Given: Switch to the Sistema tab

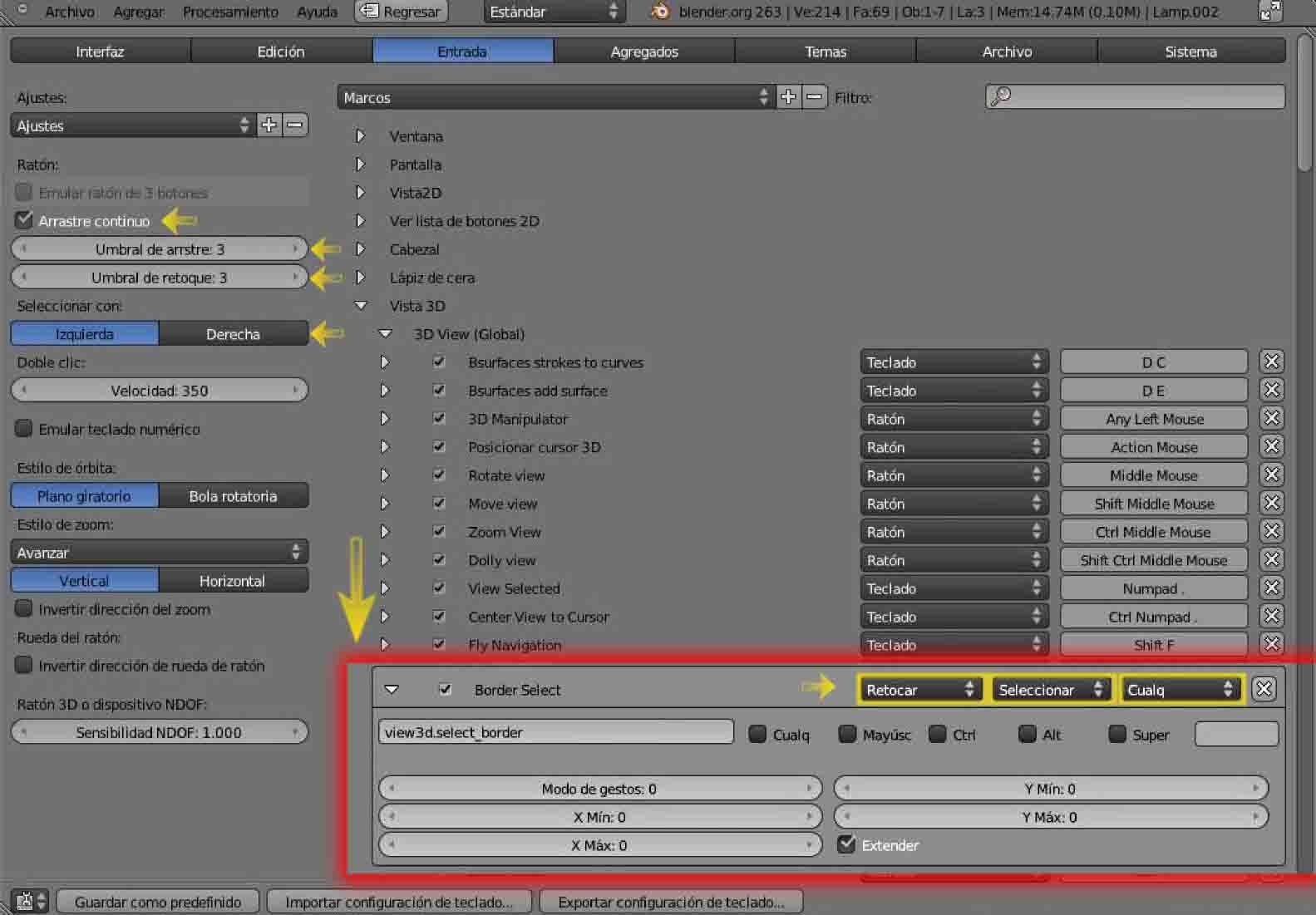Looking at the screenshot, I should pyautogui.click(x=1190, y=52).
